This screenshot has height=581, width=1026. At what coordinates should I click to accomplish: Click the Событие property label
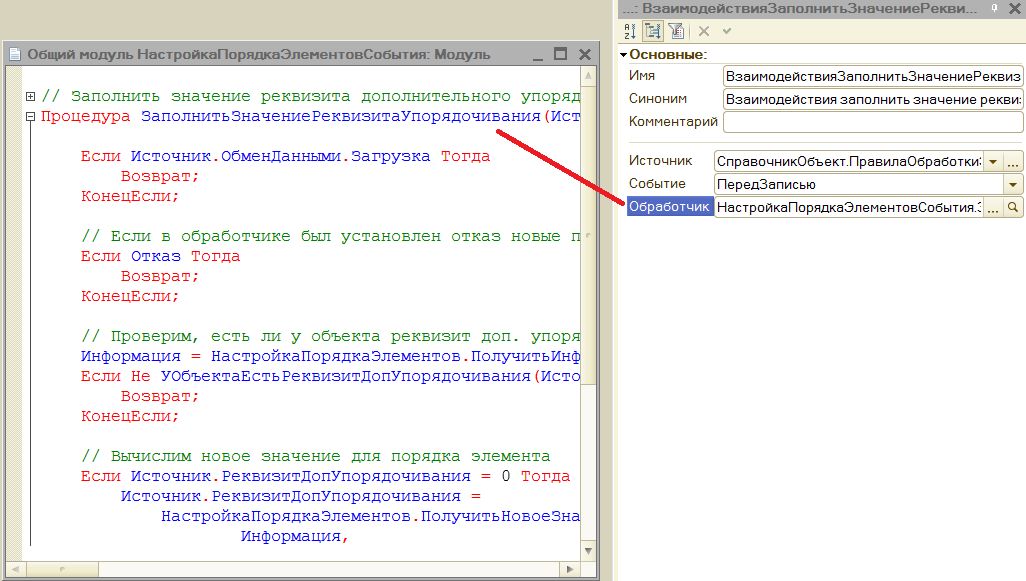657,183
